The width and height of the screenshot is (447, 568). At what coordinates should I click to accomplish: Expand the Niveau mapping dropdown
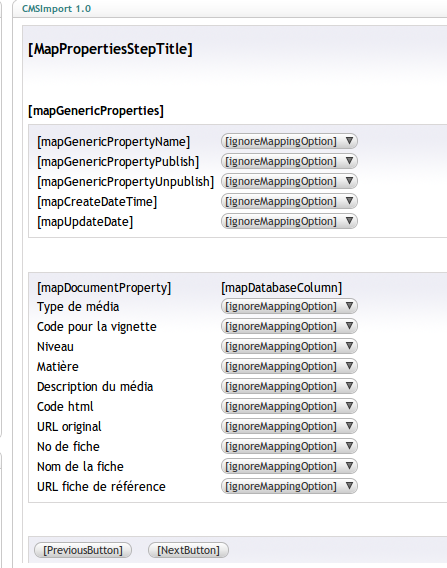(x=289, y=346)
